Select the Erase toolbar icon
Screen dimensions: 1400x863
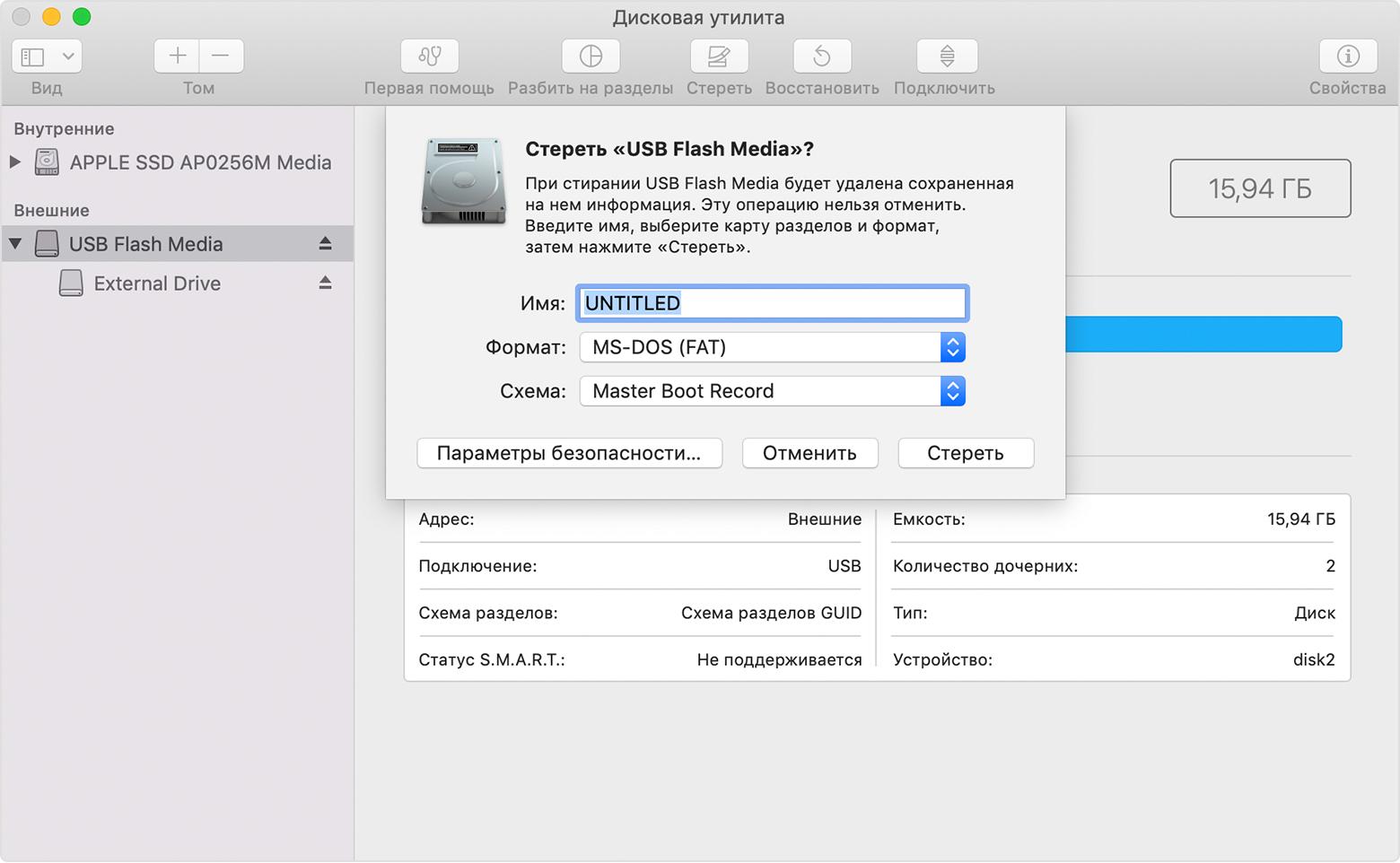click(x=719, y=56)
